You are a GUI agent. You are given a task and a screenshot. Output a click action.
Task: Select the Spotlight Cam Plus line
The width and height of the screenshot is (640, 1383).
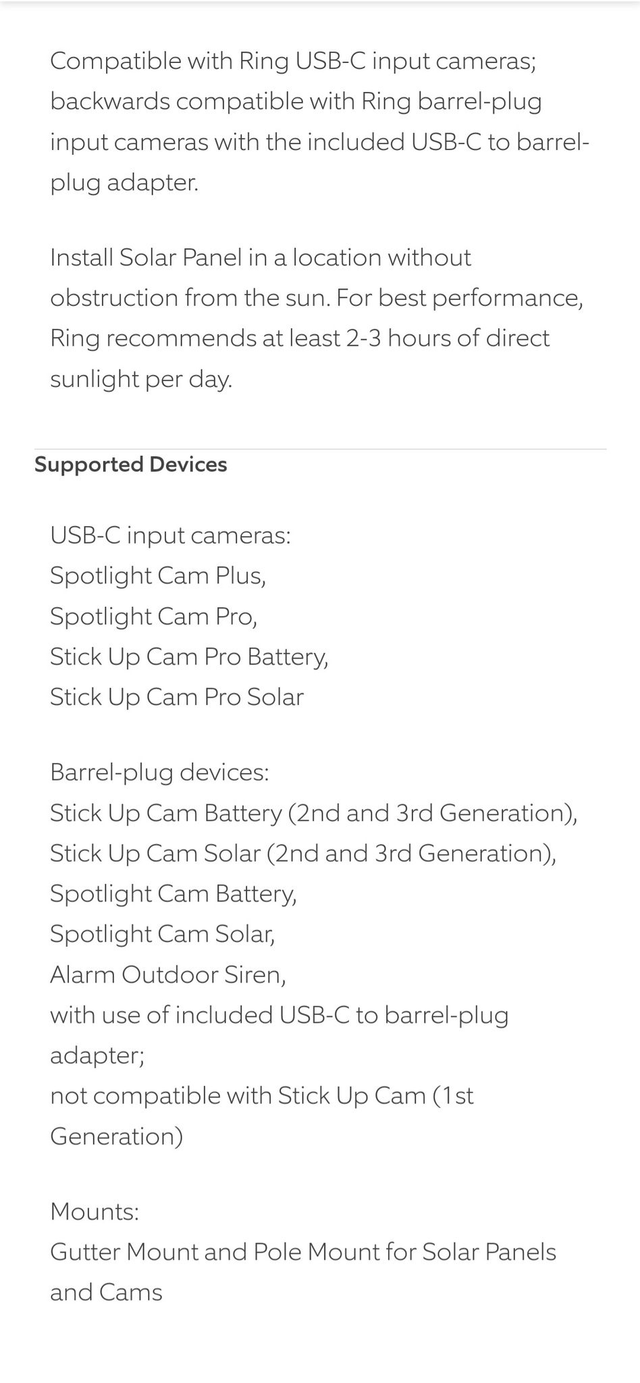tap(158, 576)
